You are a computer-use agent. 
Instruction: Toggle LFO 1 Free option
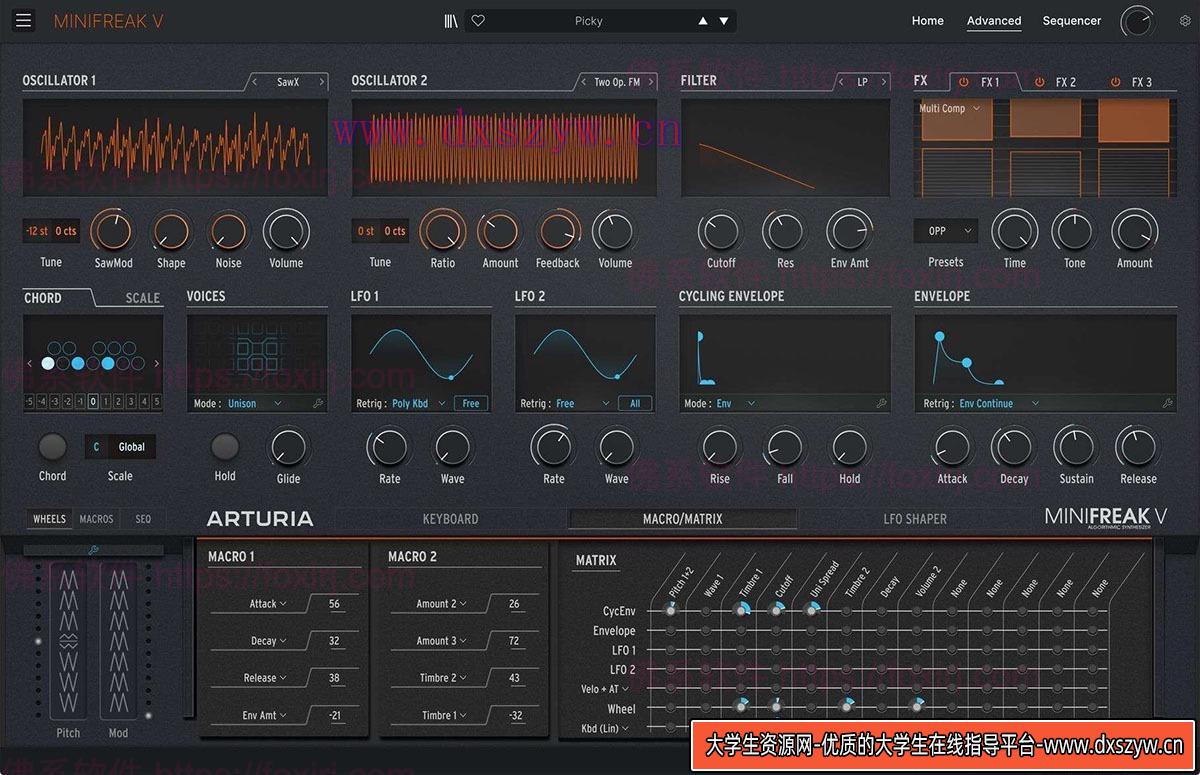pos(471,404)
